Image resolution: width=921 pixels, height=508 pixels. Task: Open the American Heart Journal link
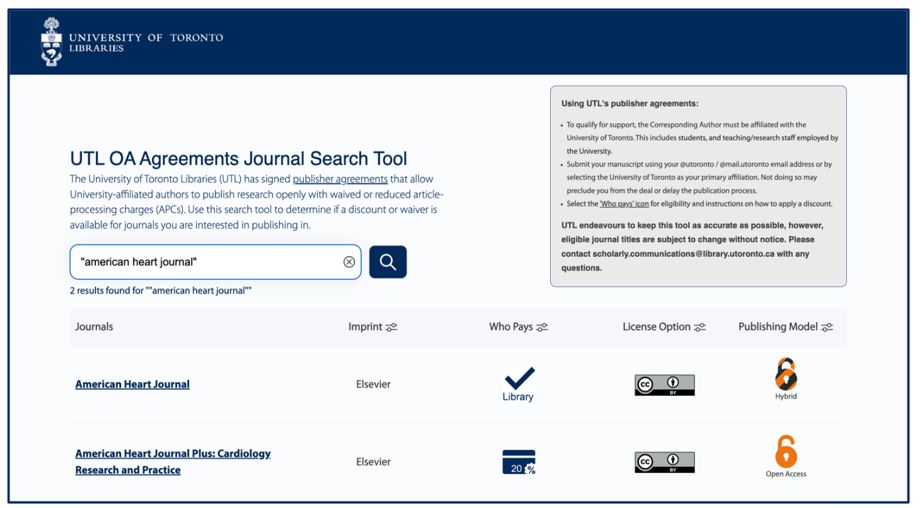click(132, 384)
